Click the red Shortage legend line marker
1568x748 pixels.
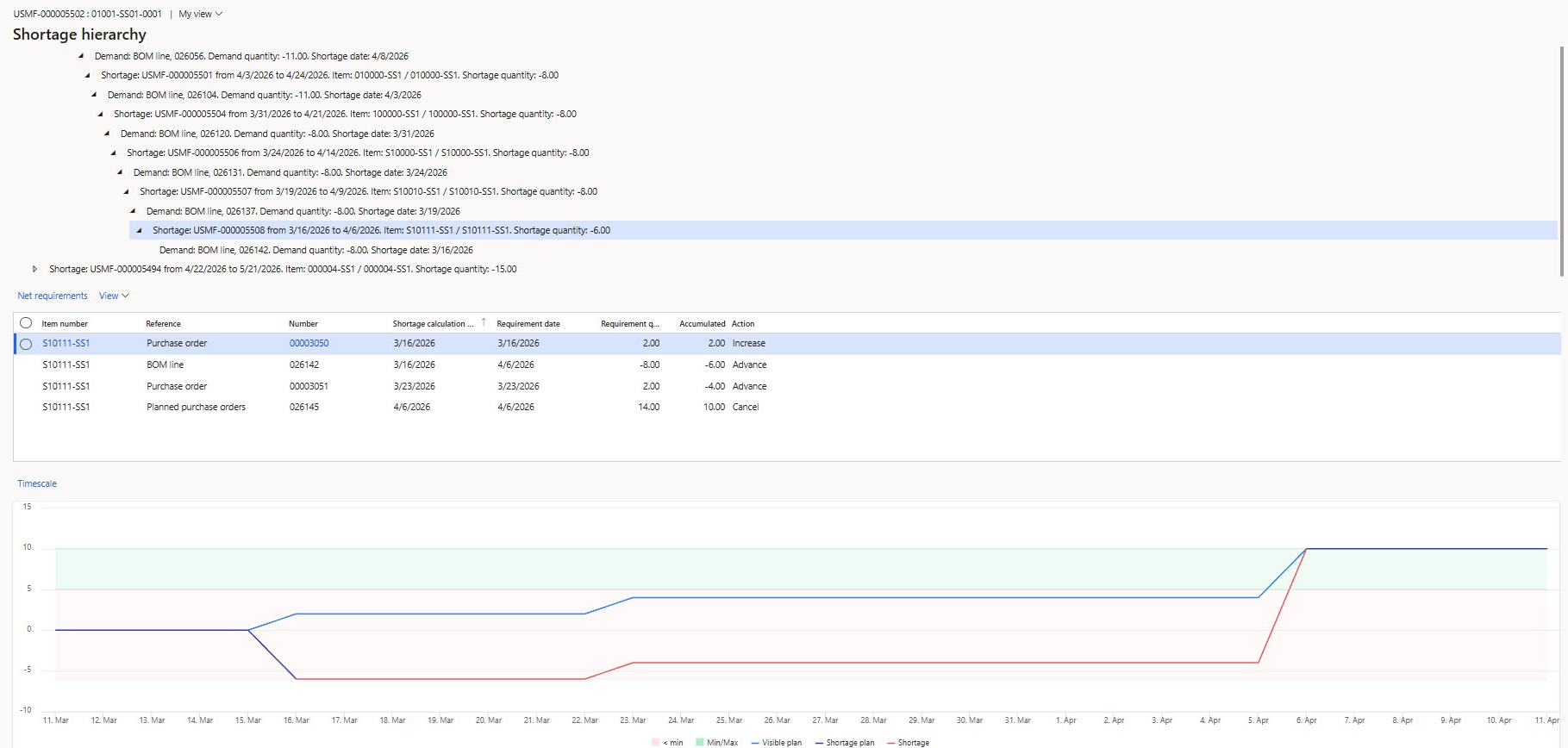(x=890, y=742)
